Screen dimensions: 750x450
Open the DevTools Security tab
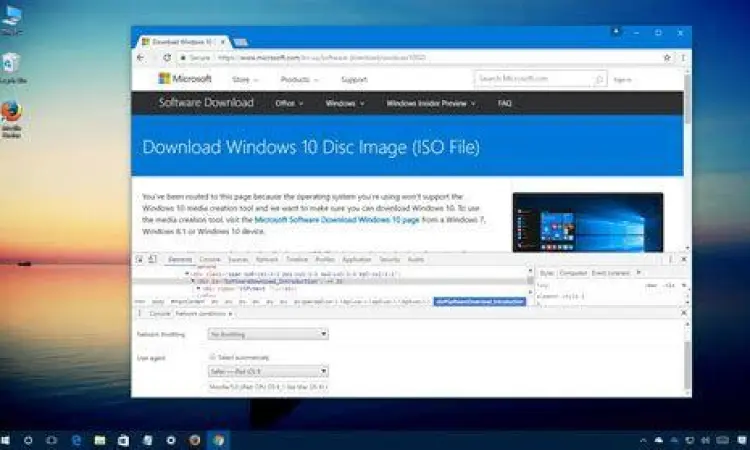[x=389, y=259]
